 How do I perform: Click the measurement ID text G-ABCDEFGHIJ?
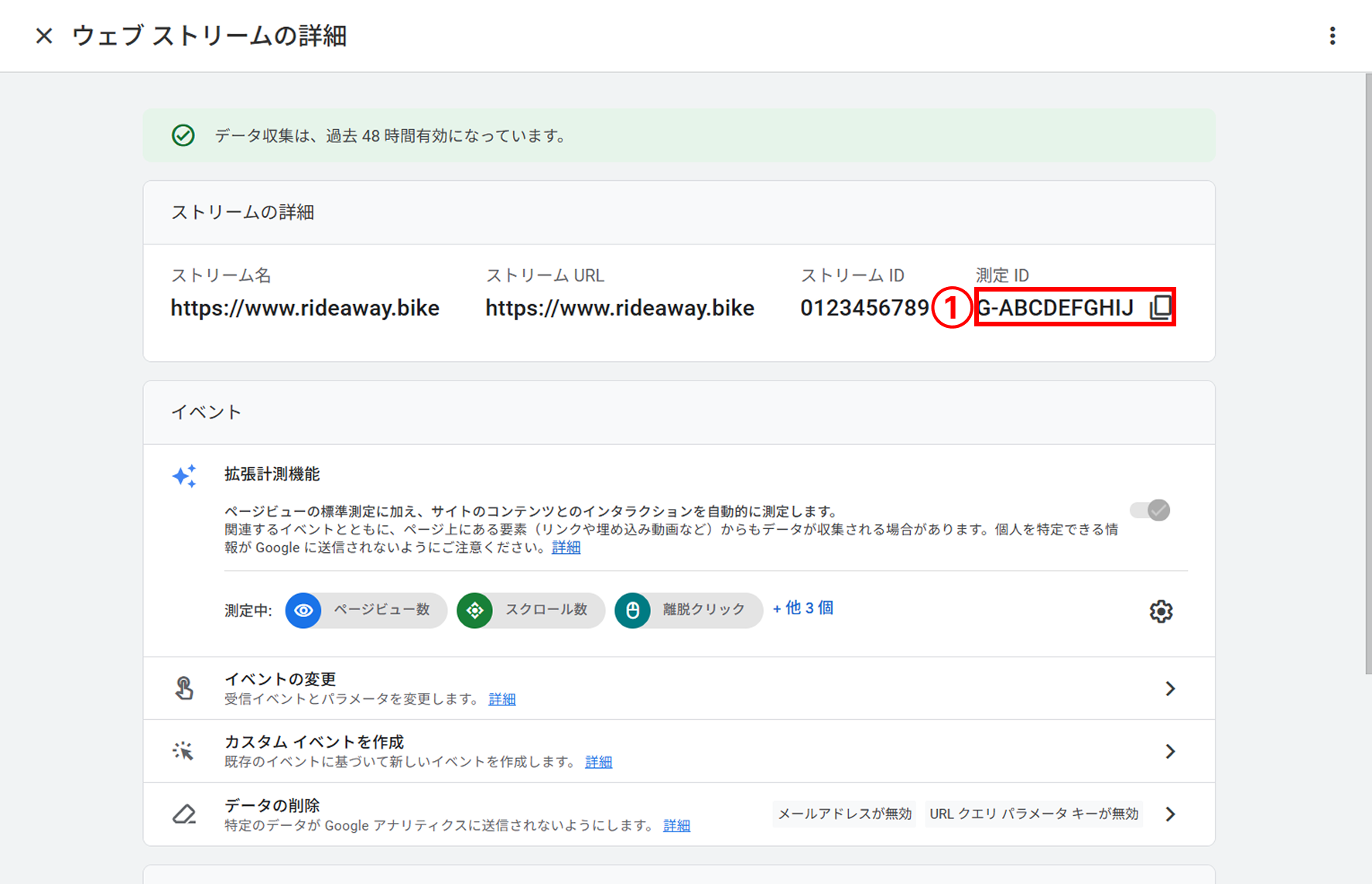pos(1056,308)
